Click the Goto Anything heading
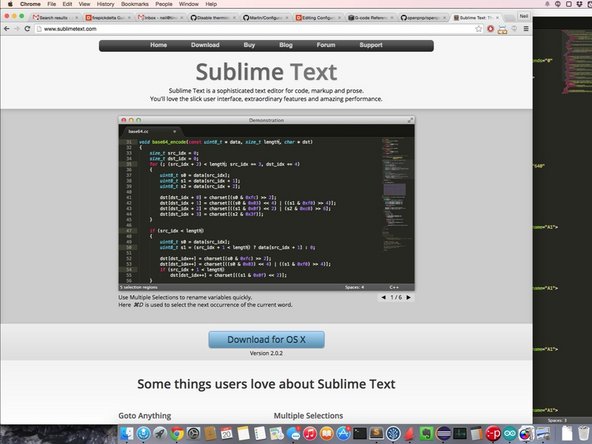The image size is (592, 444). [x=145, y=416]
